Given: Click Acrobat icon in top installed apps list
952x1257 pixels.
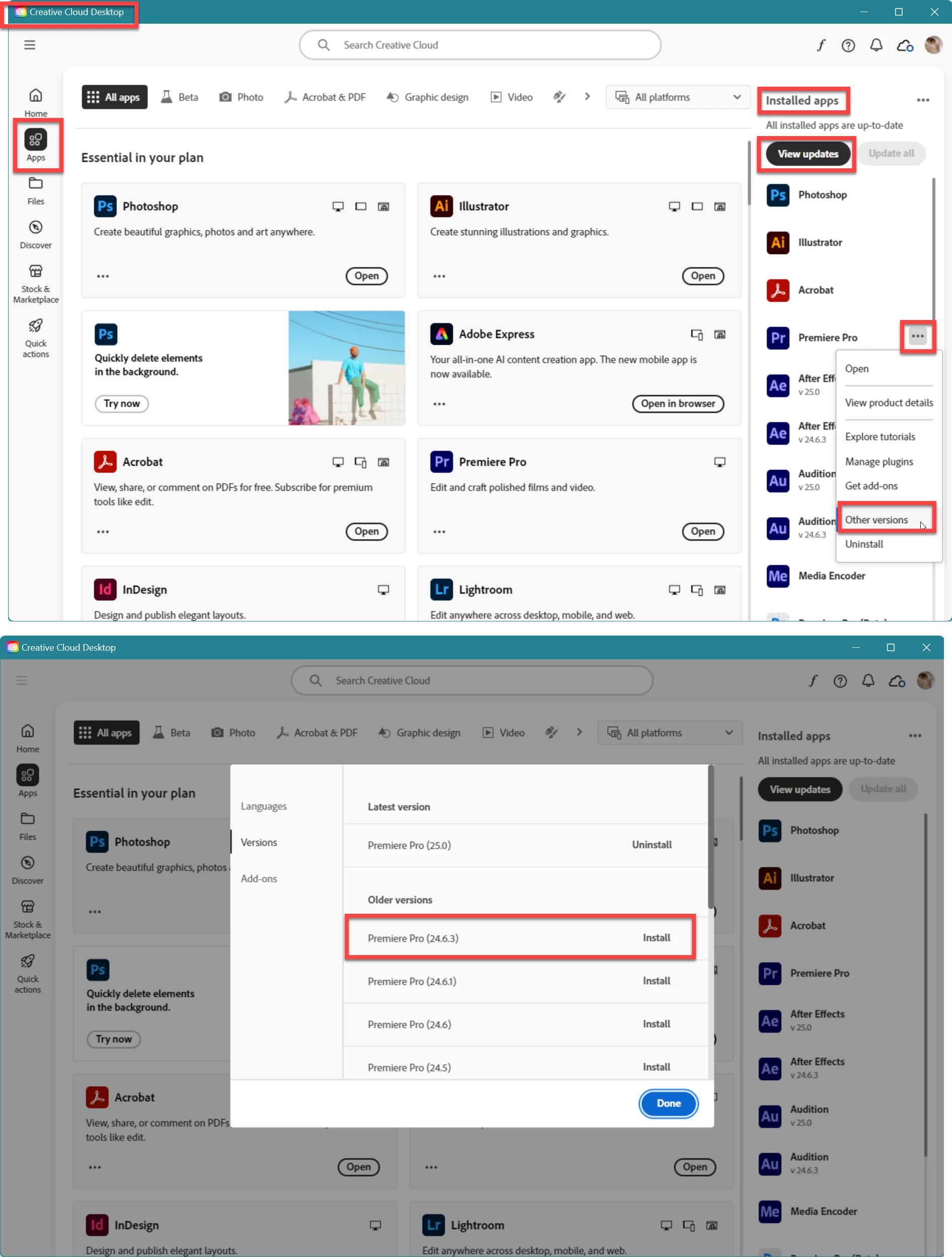Looking at the screenshot, I should pyautogui.click(x=778, y=290).
